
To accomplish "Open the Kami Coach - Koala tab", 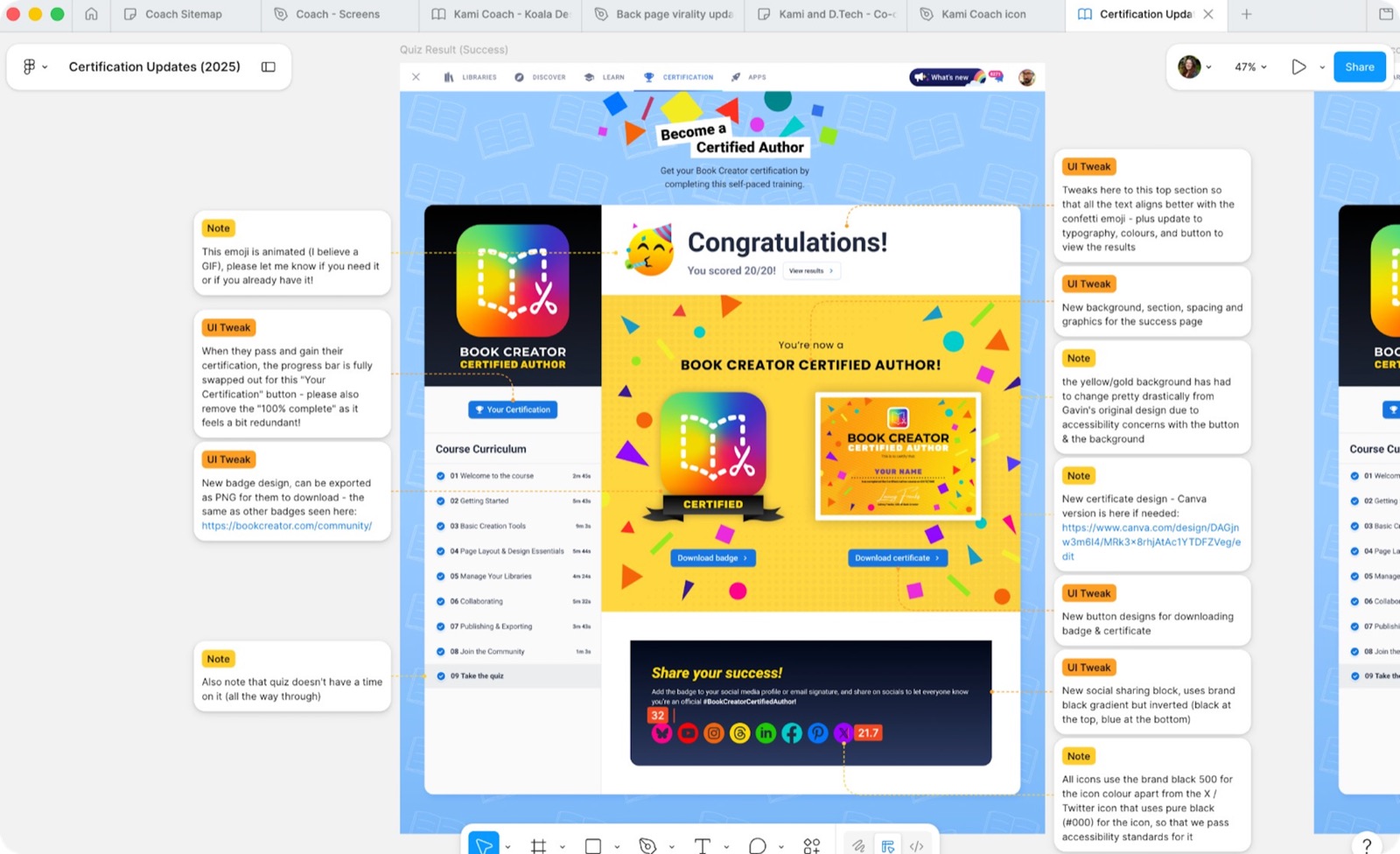I will pos(500,14).
